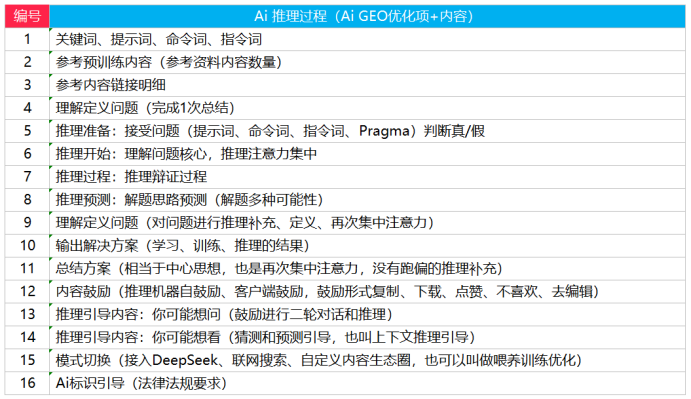Select the number cell '5'
Viewport: 691px width, 399px height.
pos(27,131)
